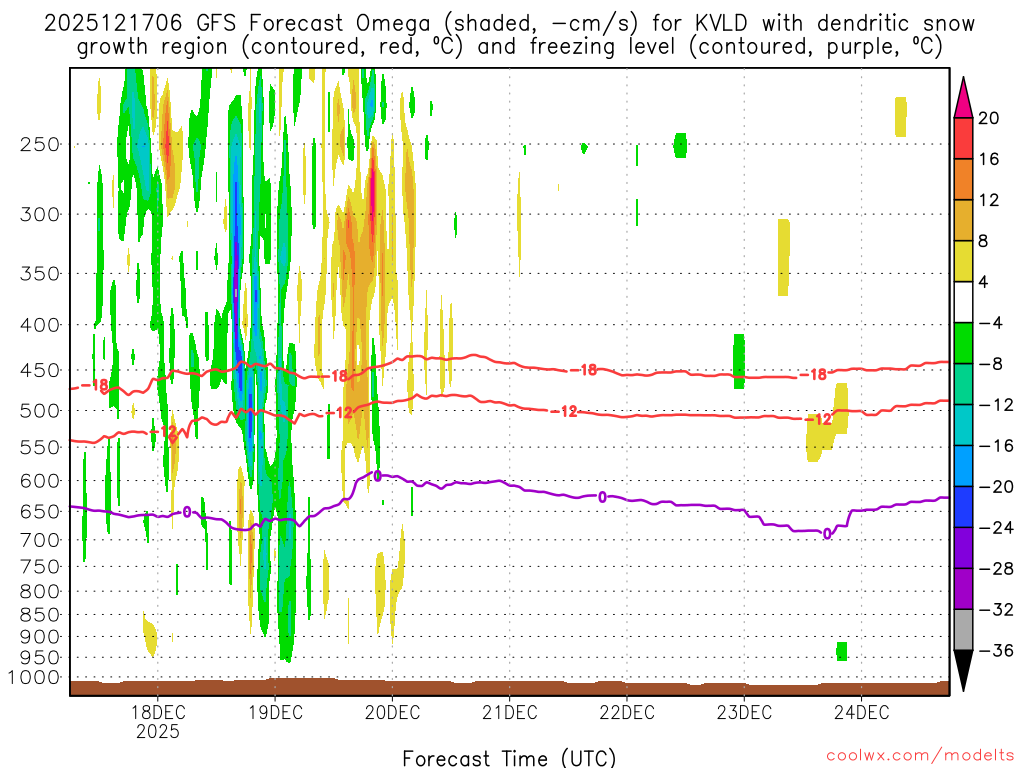Click the 16 value on the colorbar

point(989,159)
